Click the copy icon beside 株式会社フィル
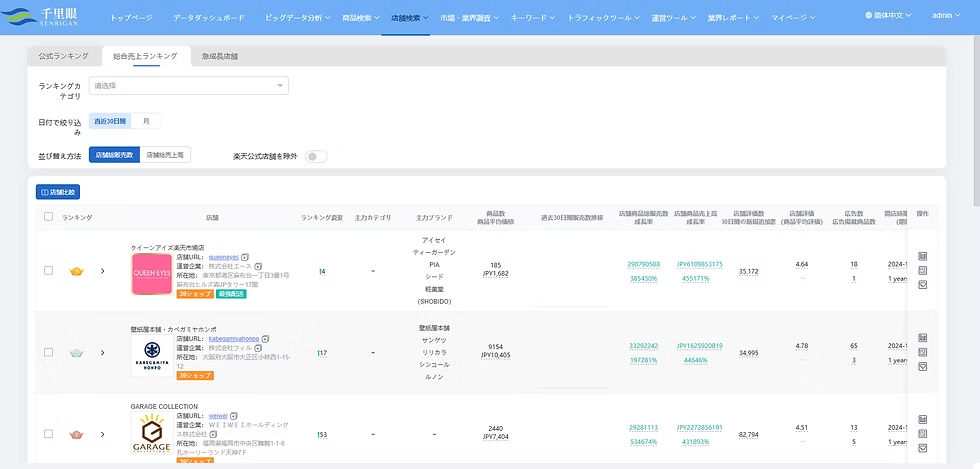 (258, 348)
